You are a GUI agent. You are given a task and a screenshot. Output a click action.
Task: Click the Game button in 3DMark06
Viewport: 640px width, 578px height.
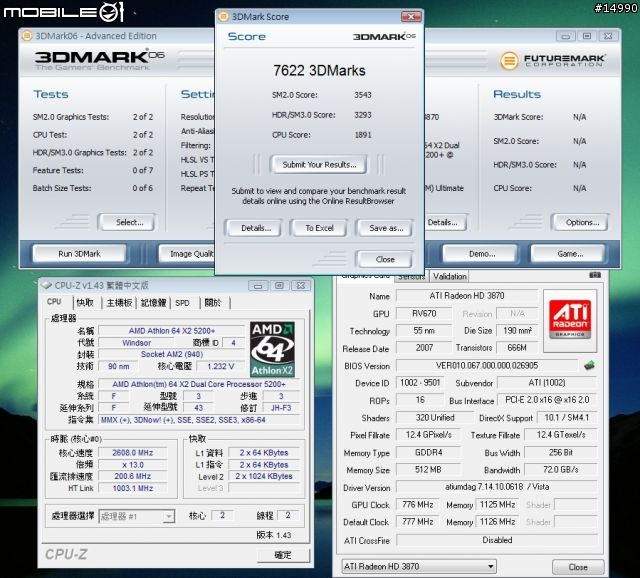click(x=568, y=253)
